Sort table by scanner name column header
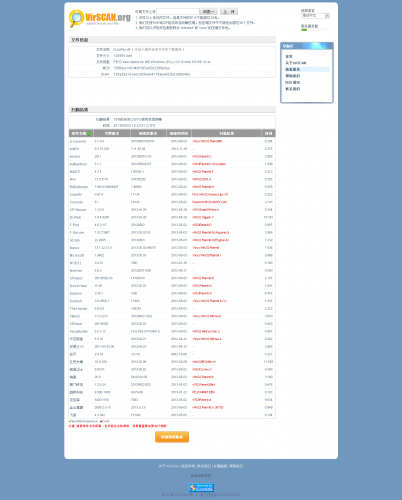 pos(81,133)
